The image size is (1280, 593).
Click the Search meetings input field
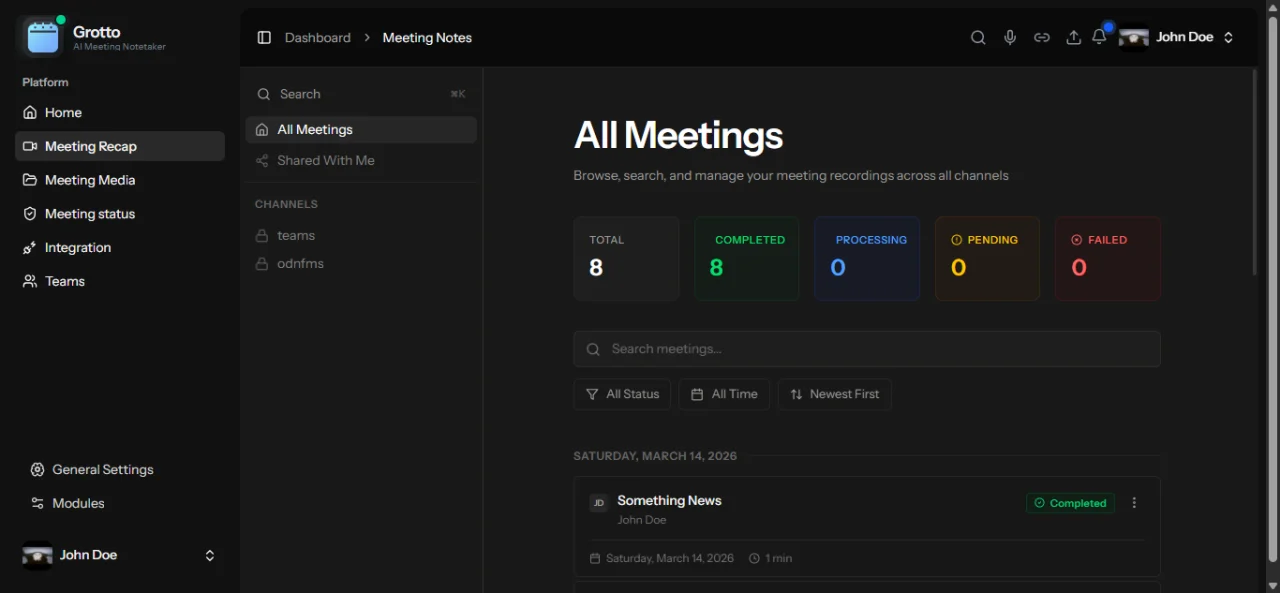click(867, 349)
